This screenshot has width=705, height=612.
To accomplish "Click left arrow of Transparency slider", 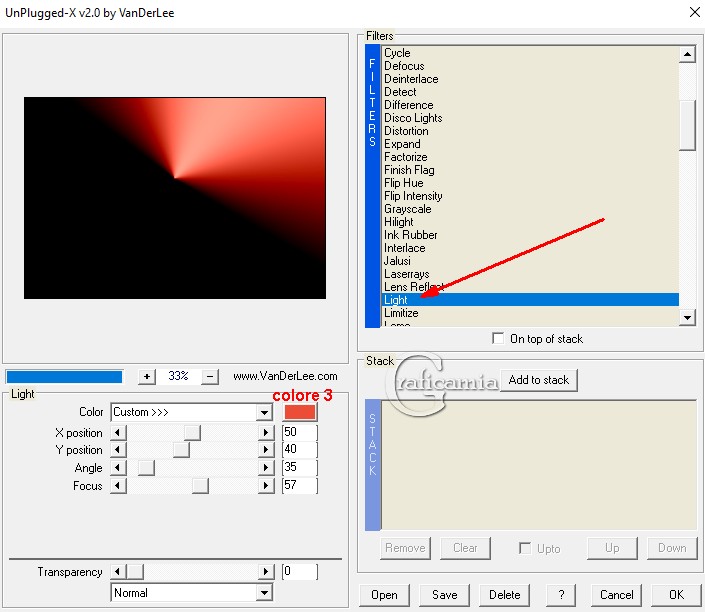I will click(118, 572).
